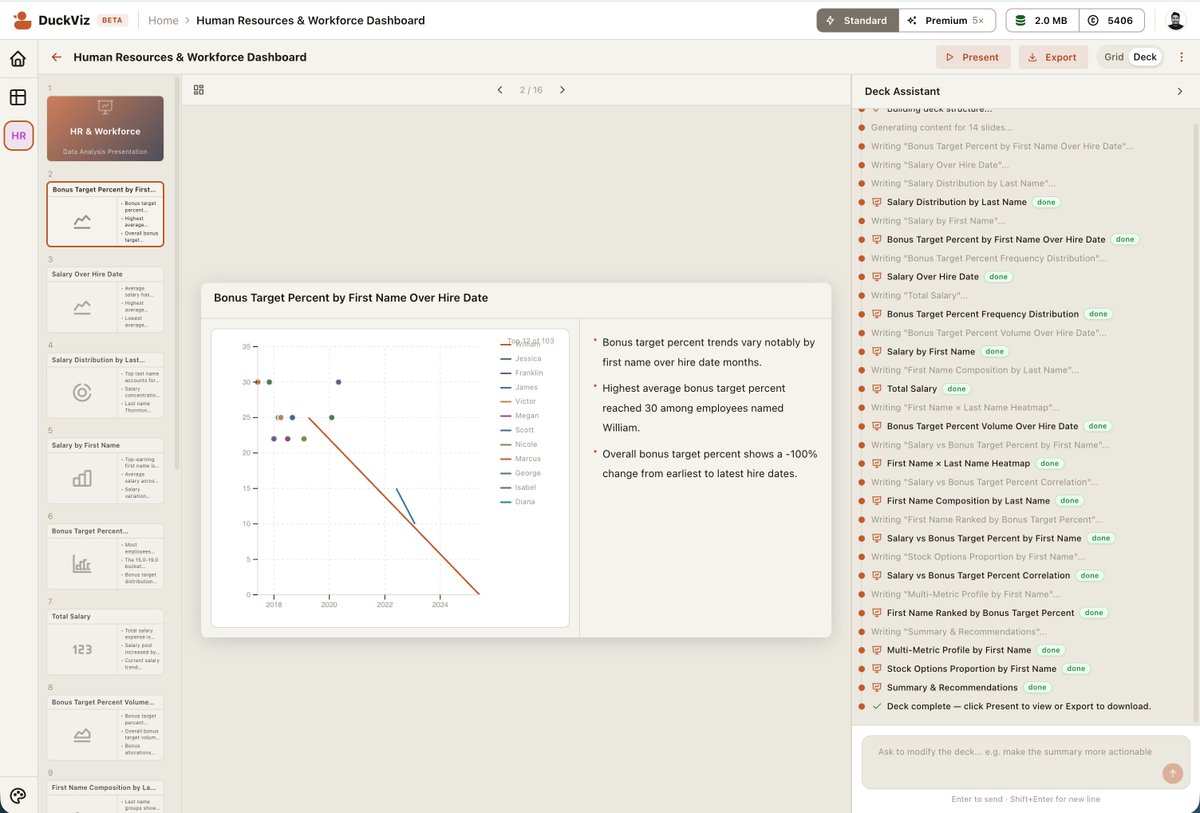Click Summary & Recommendations log slide icon
Viewport: 1200px width, 813px height.
[877, 688]
